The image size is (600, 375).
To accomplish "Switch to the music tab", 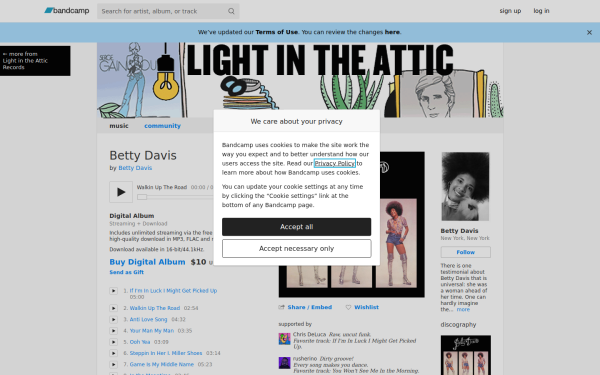I will [x=119, y=126].
